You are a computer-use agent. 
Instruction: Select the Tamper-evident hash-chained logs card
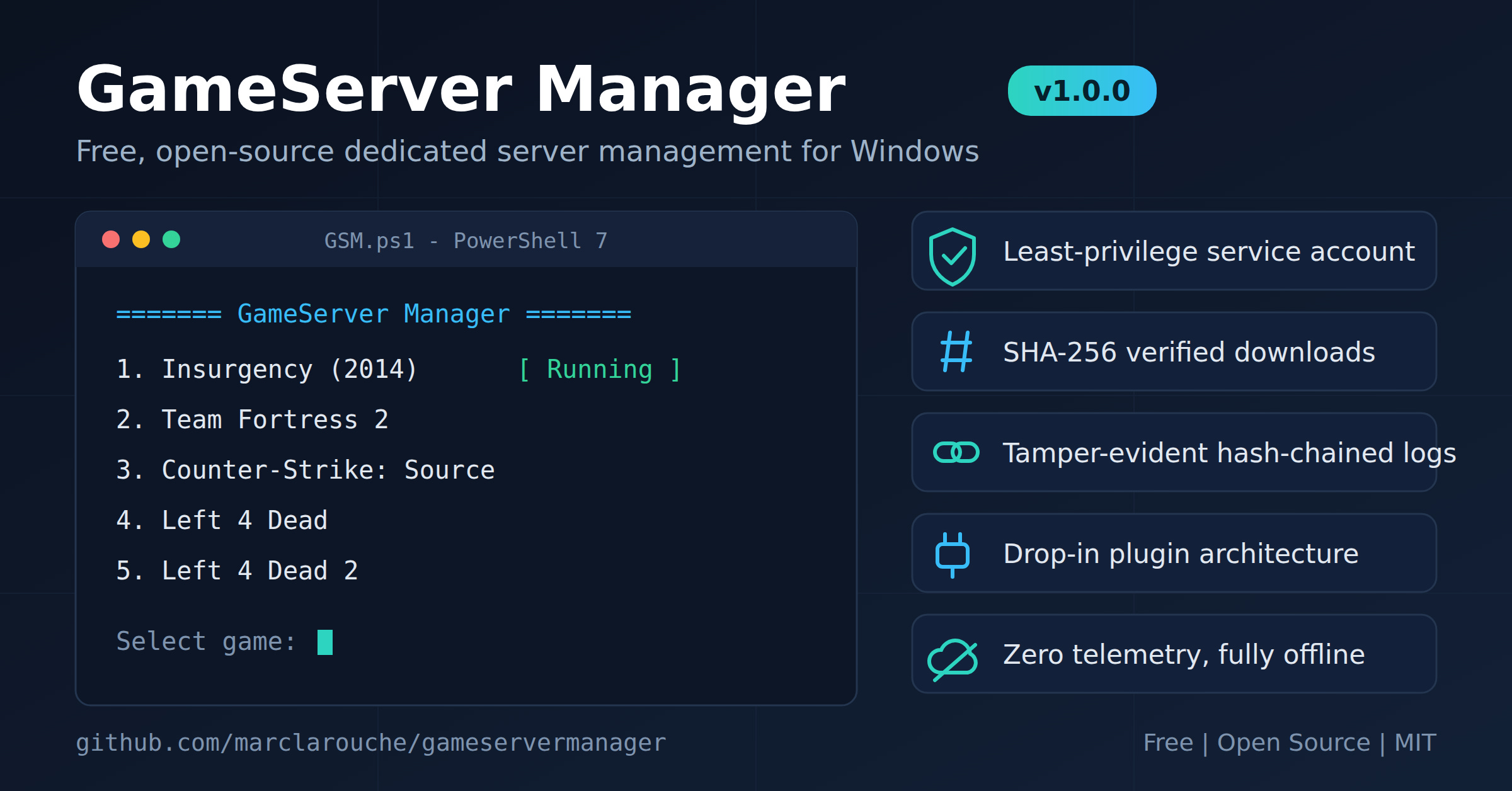(1174, 452)
